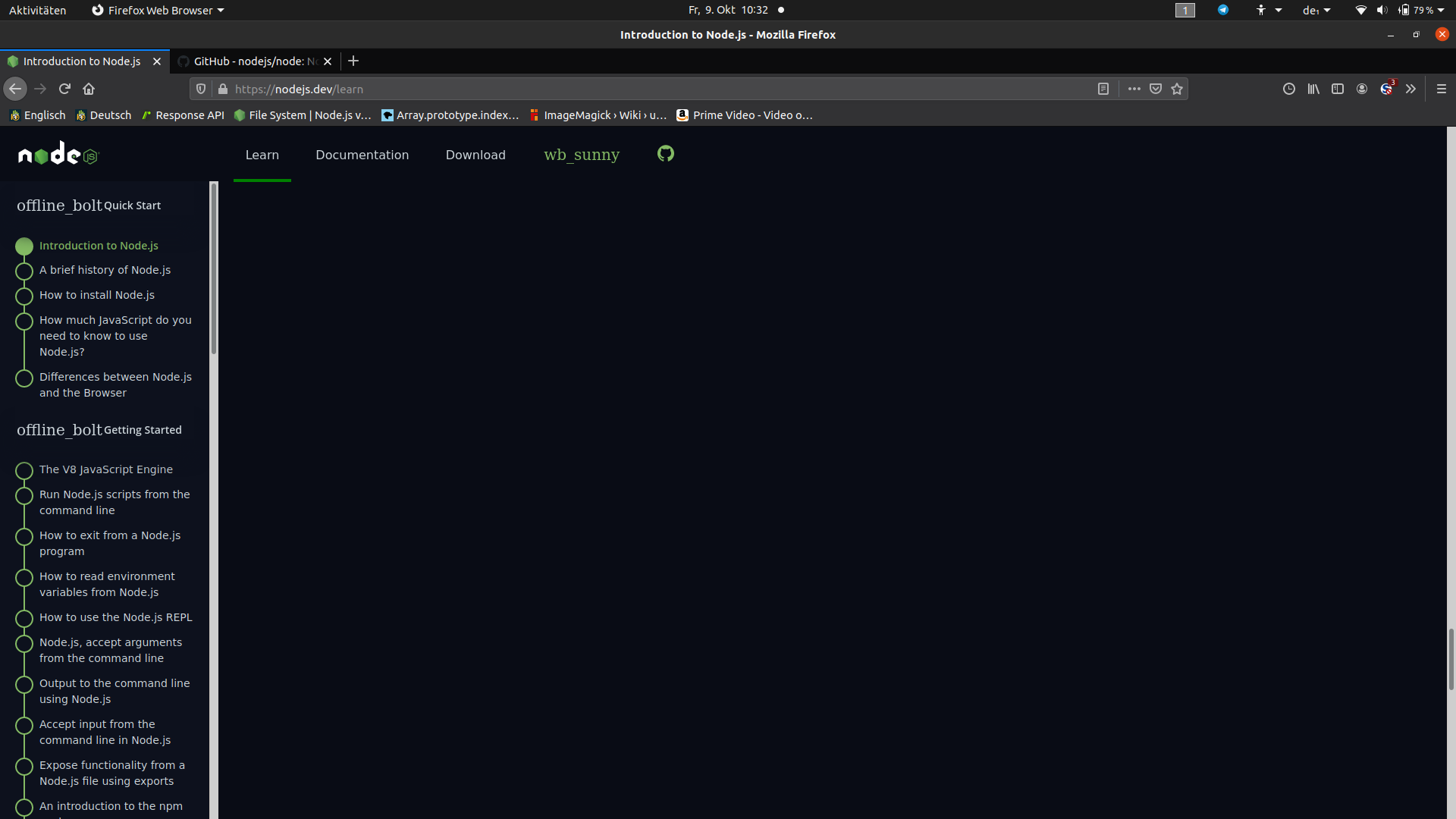Reload the current page
The image size is (1456, 819).
pyautogui.click(x=64, y=89)
